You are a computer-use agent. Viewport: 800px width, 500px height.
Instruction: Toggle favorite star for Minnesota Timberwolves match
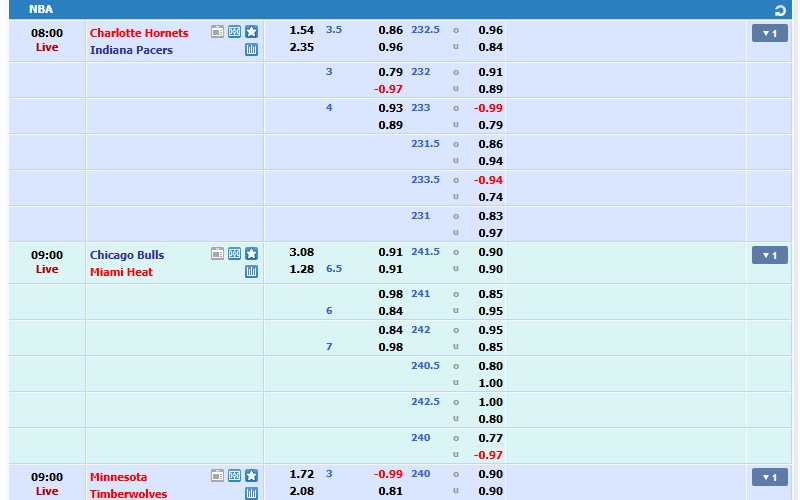[x=252, y=476]
